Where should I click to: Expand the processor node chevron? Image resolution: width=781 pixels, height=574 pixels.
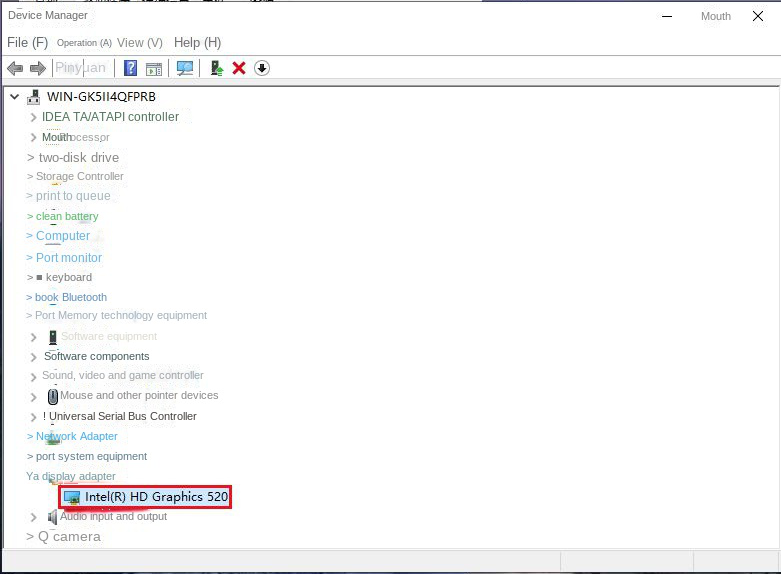33,138
